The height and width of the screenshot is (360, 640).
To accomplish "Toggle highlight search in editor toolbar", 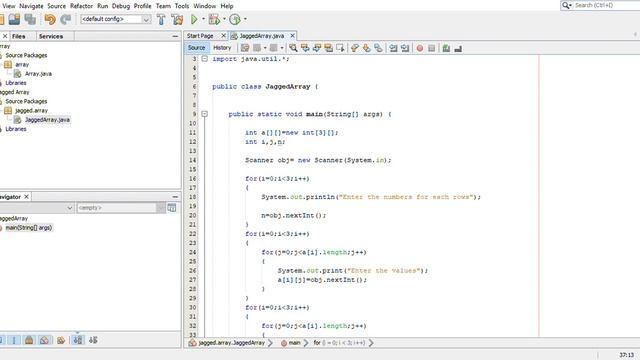I will (329, 48).
